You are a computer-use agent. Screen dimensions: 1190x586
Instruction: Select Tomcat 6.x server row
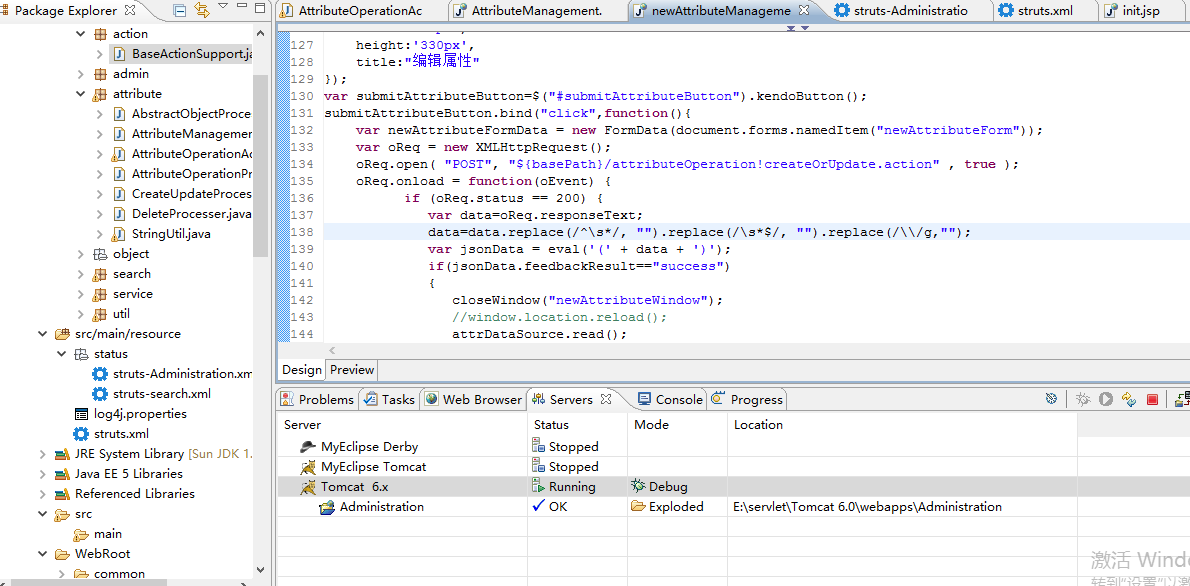pos(677,487)
